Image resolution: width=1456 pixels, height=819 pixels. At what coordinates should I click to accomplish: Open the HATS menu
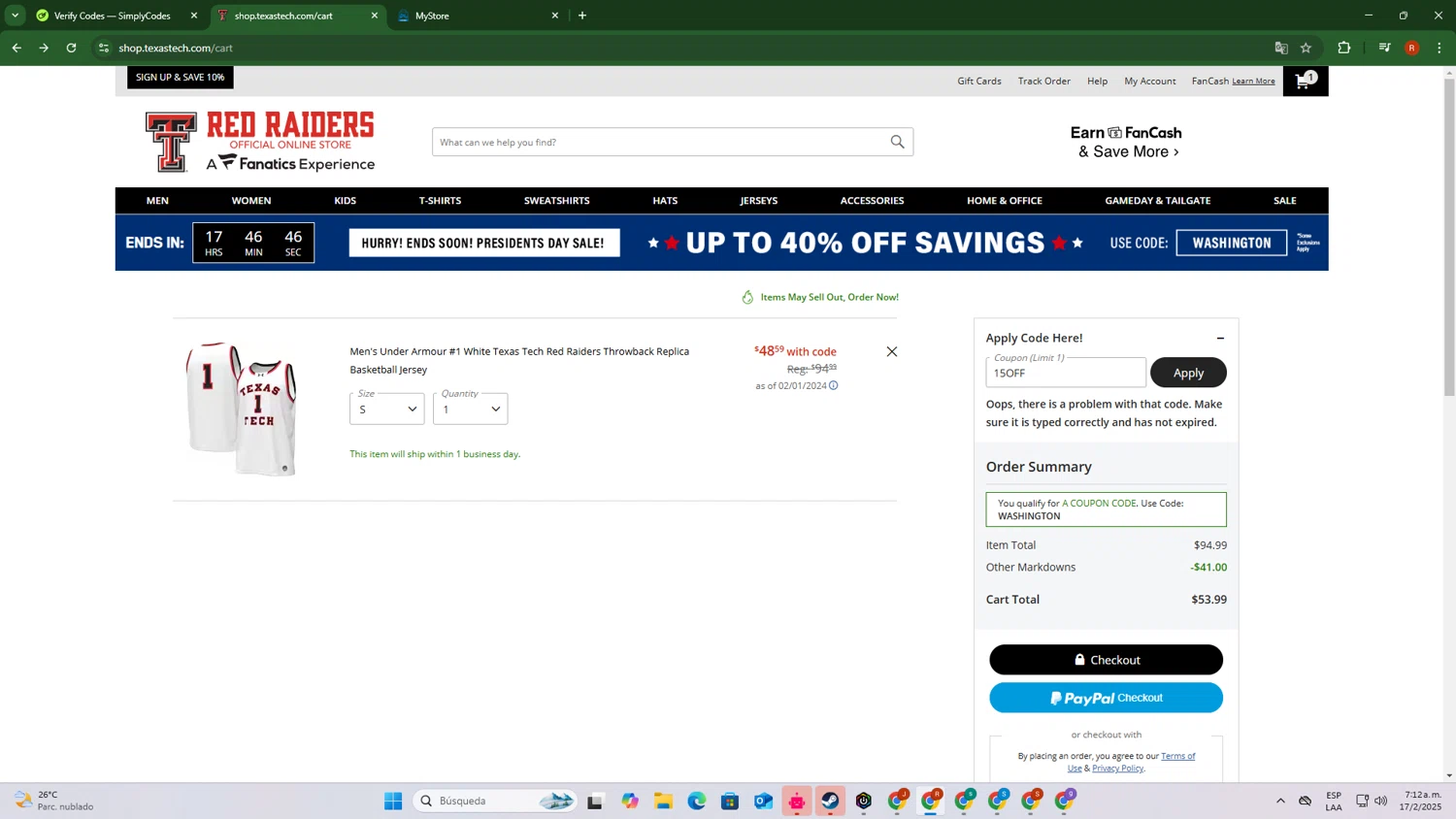[x=665, y=201]
